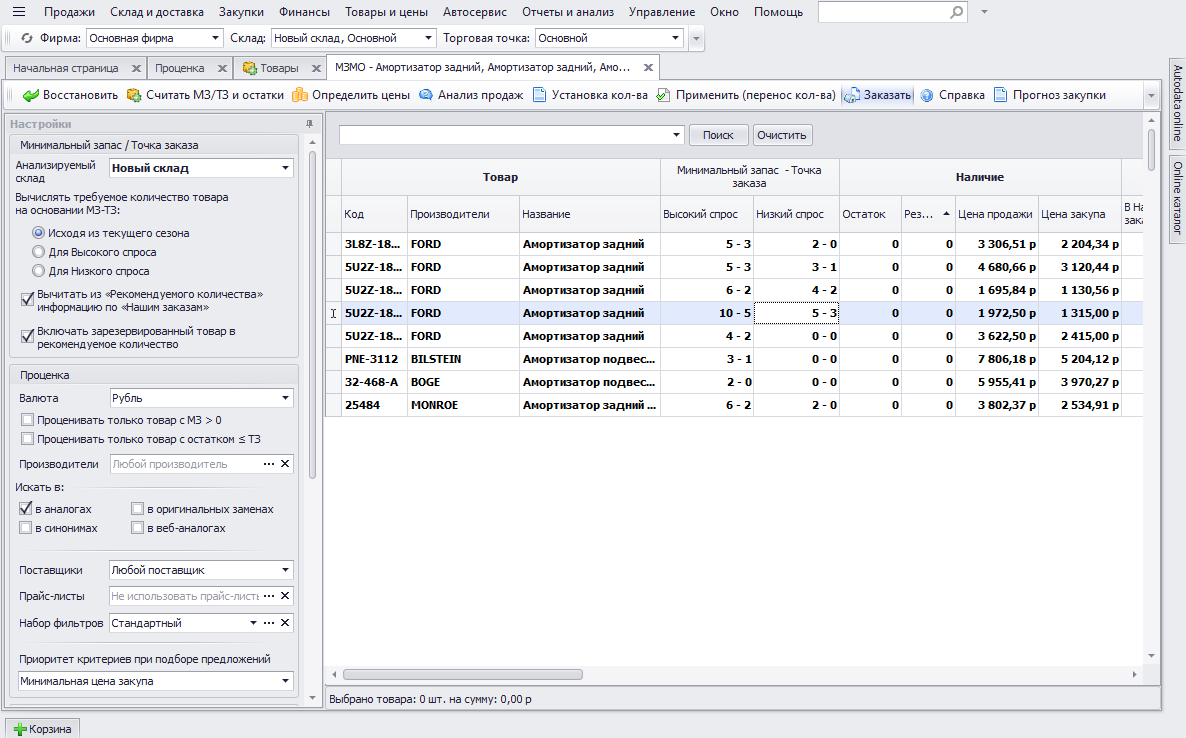Open the table search field dropdown arrow

pos(676,135)
